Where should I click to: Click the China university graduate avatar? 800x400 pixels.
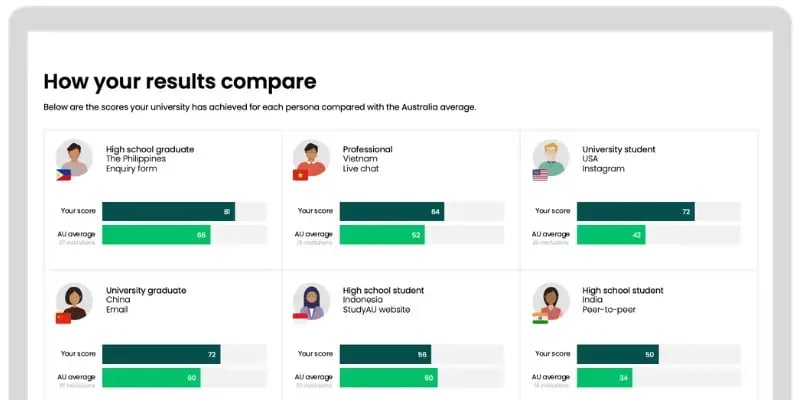pos(73,300)
